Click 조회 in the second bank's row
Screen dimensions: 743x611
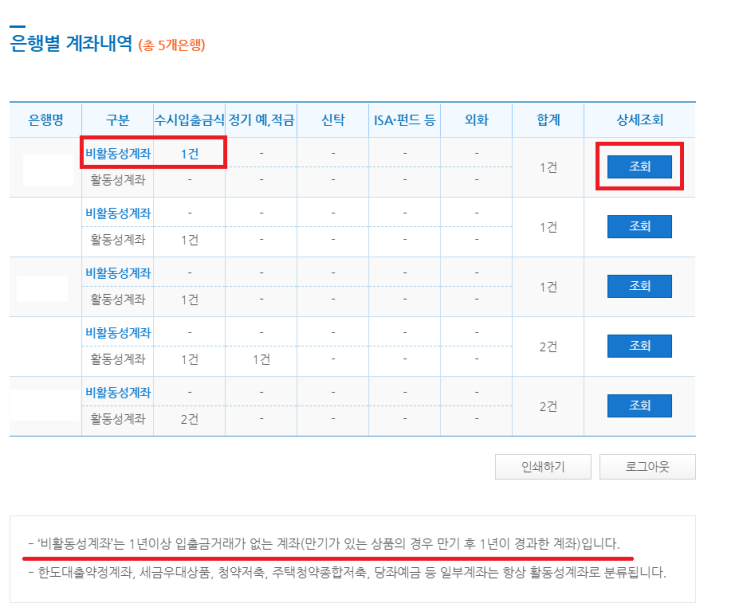(x=639, y=226)
